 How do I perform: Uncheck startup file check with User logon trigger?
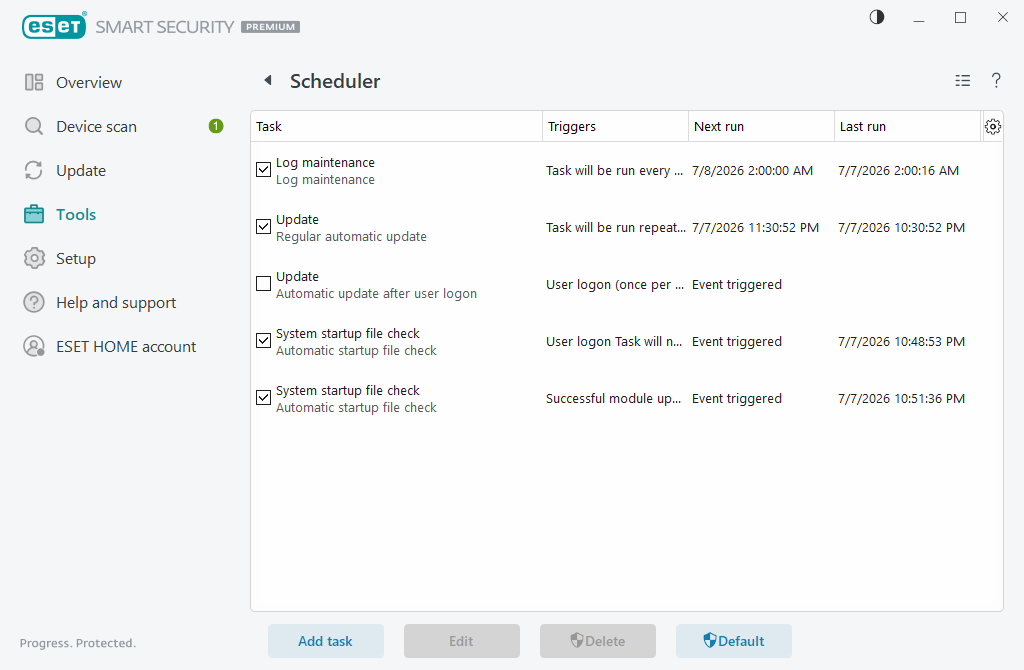pos(263,340)
